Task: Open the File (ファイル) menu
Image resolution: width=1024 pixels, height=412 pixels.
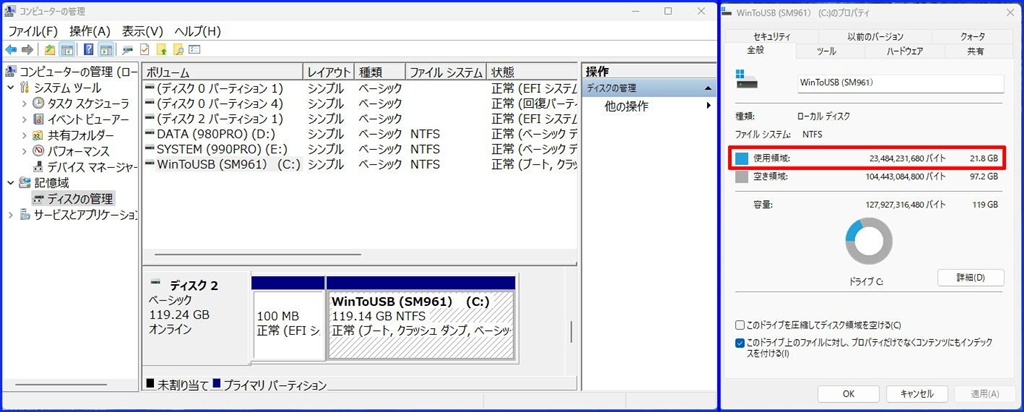Action: pyautogui.click(x=33, y=31)
